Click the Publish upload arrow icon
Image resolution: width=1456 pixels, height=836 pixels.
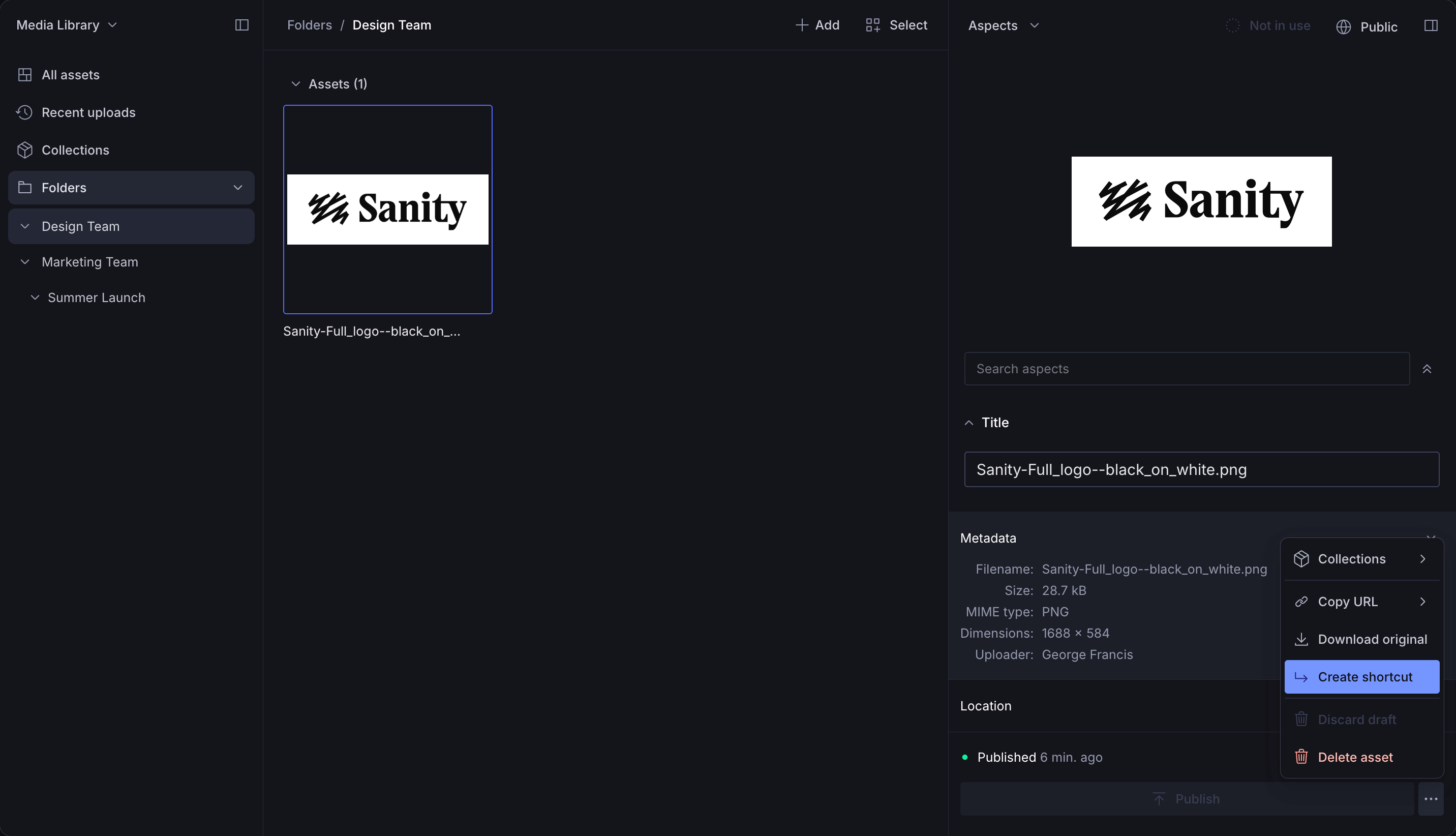[1159, 799]
